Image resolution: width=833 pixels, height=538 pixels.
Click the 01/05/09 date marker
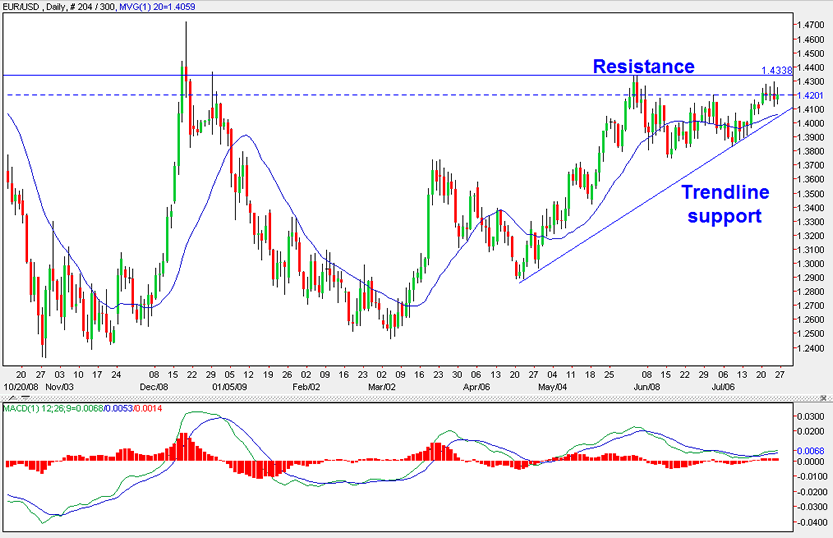click(x=228, y=385)
